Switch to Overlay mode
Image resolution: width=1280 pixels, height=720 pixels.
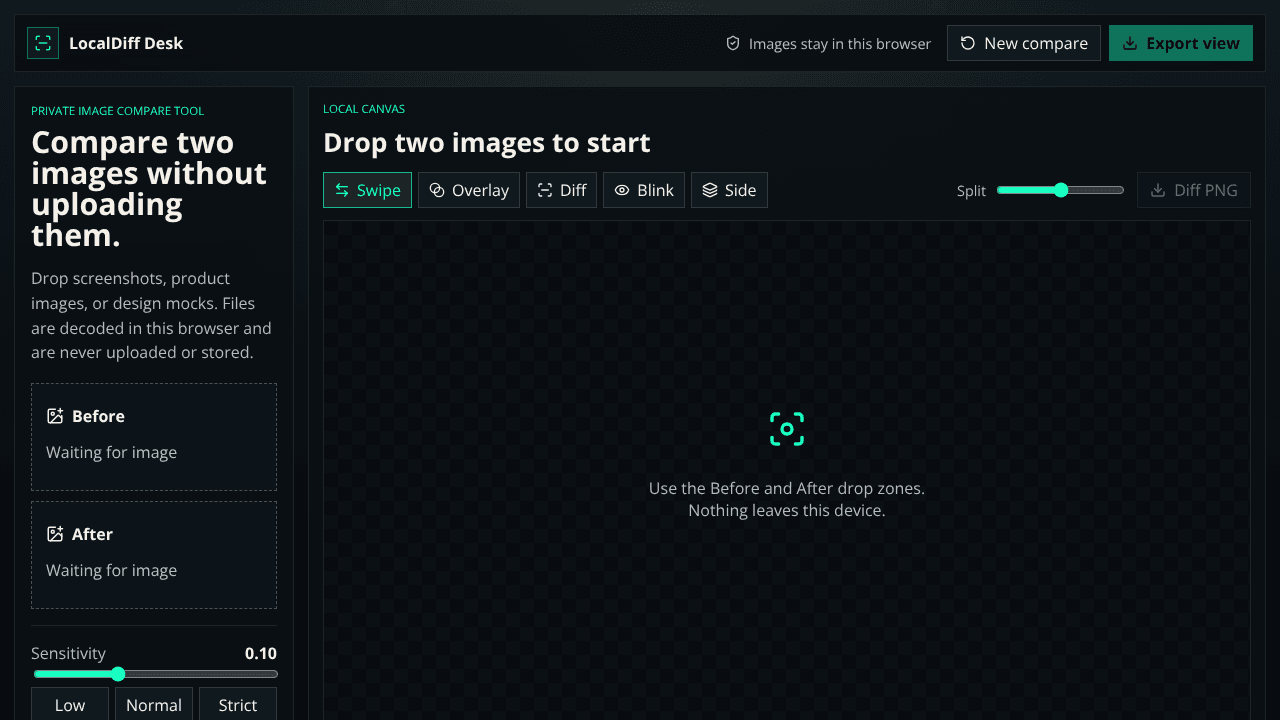coord(469,190)
